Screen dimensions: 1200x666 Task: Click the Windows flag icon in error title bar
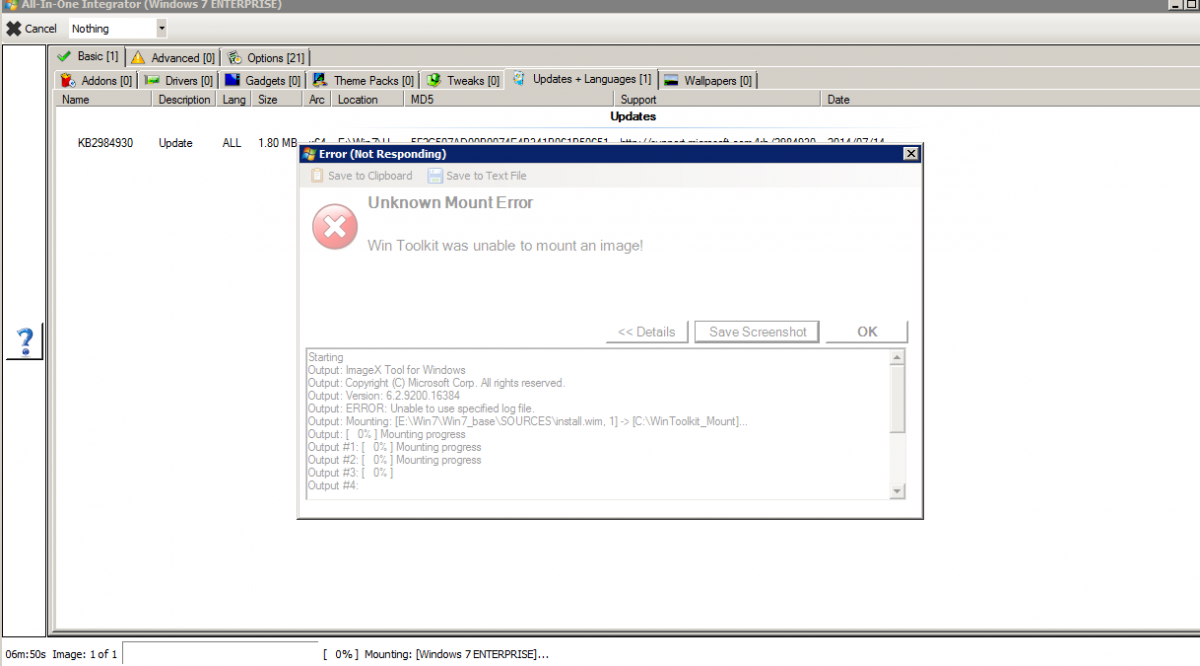click(309, 154)
